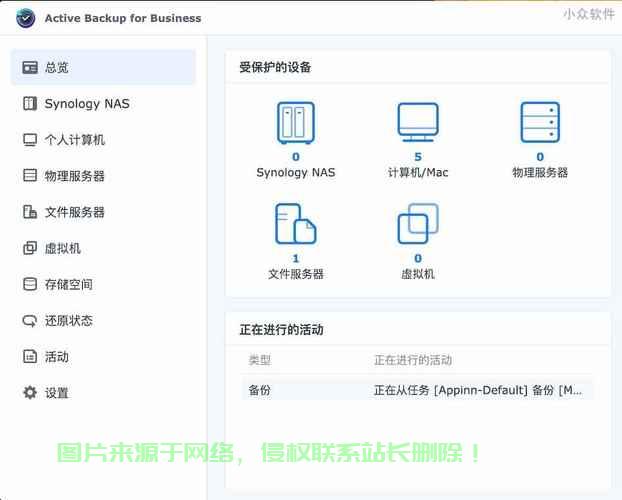Click the 还原状态 restore icon in sidebar

click(x=30, y=320)
